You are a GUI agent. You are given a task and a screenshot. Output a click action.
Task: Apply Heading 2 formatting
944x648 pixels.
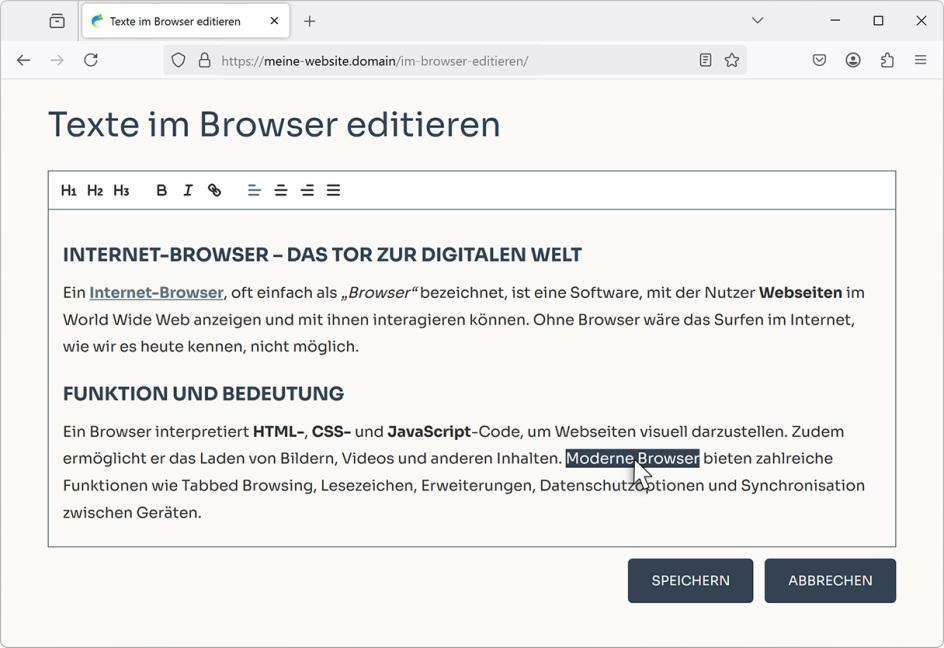coord(96,190)
